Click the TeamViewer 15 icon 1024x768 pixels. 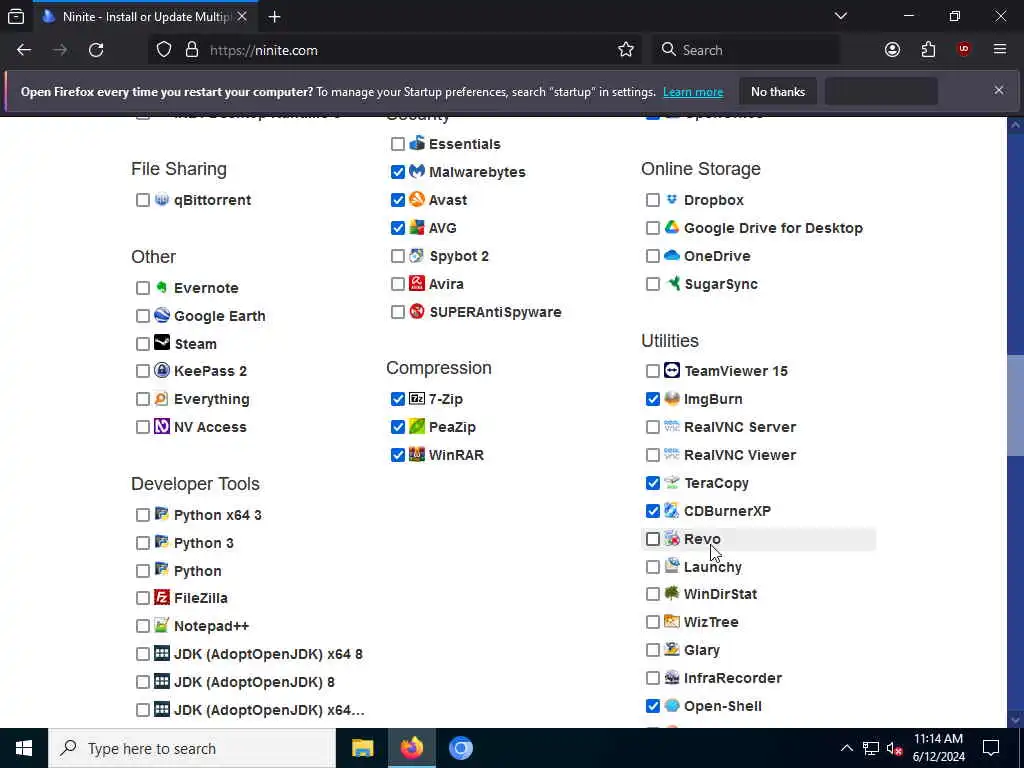(671, 370)
